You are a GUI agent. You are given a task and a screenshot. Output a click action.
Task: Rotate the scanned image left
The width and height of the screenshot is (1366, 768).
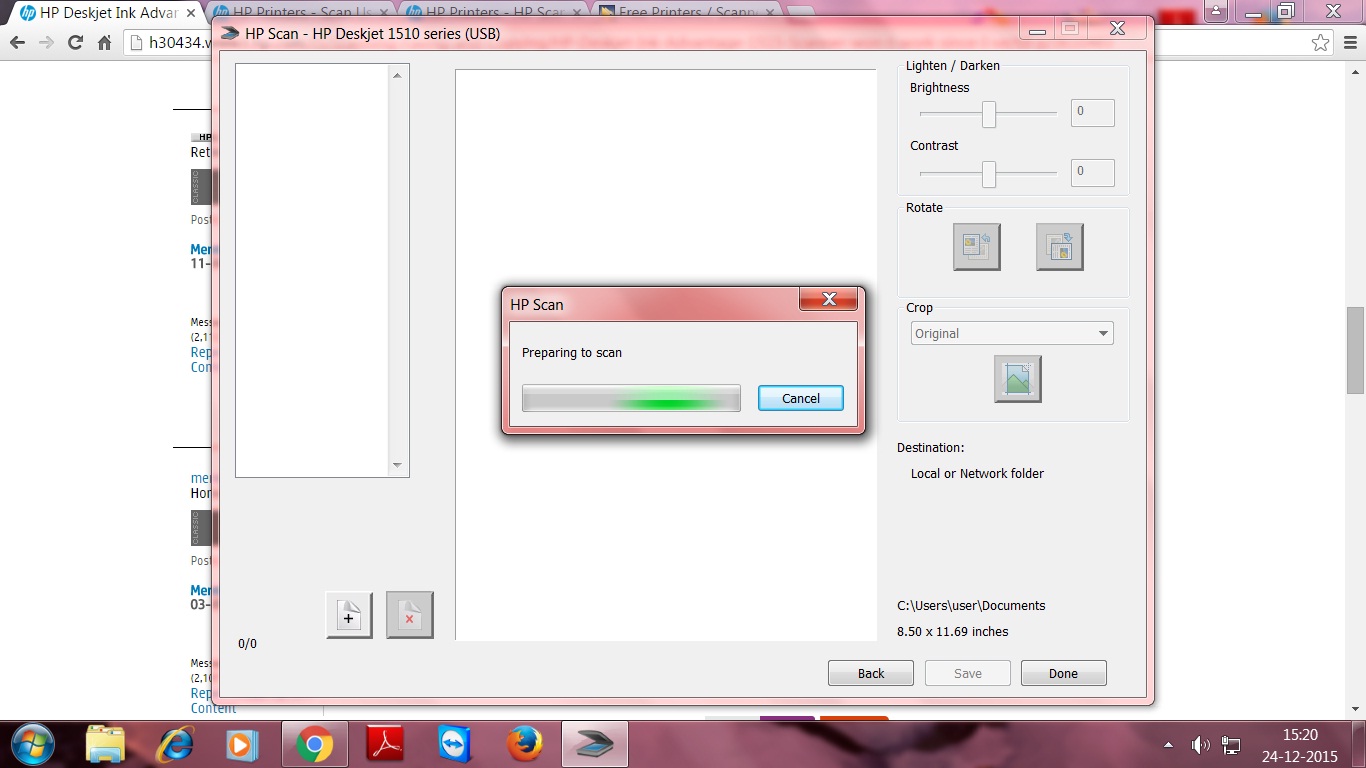[x=977, y=246]
